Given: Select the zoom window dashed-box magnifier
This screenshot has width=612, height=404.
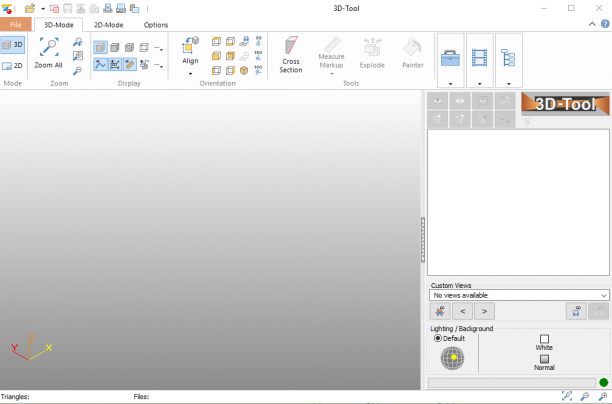Looking at the screenshot, I should pos(78,56).
